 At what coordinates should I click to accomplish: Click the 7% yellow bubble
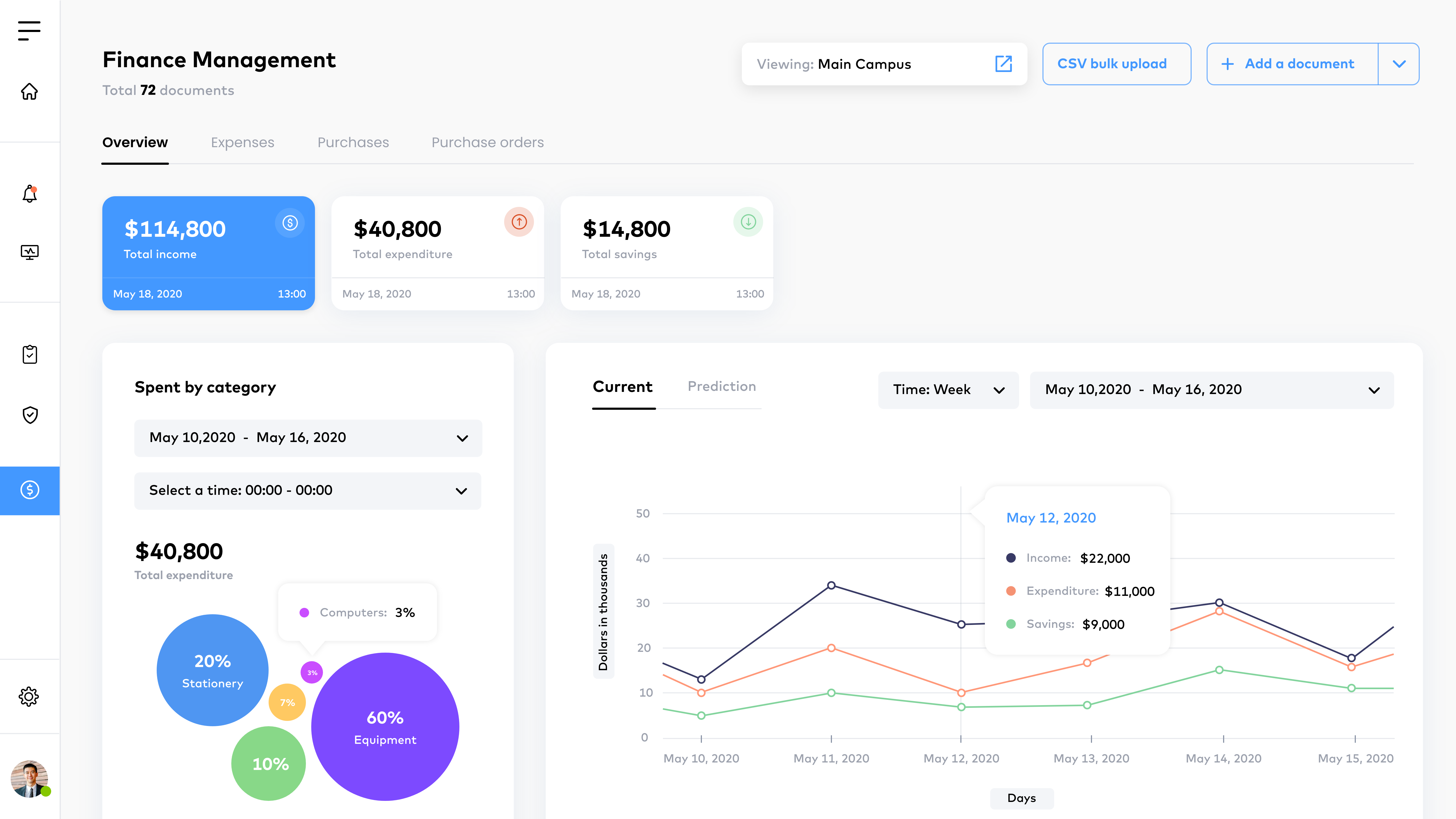click(x=287, y=702)
